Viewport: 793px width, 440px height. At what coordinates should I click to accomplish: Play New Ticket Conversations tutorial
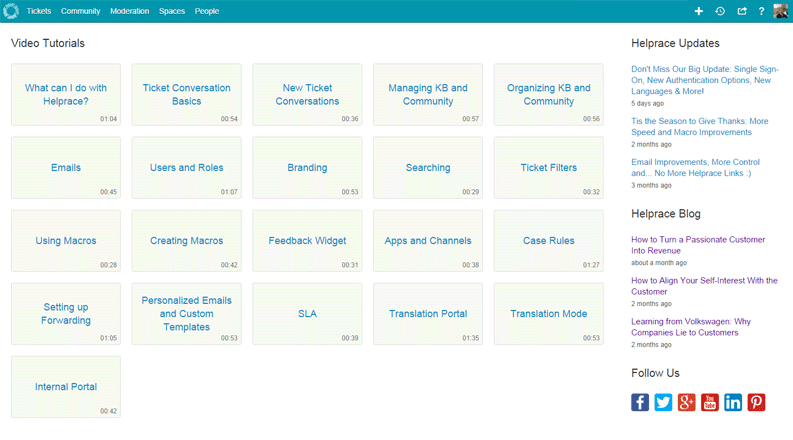click(x=307, y=95)
